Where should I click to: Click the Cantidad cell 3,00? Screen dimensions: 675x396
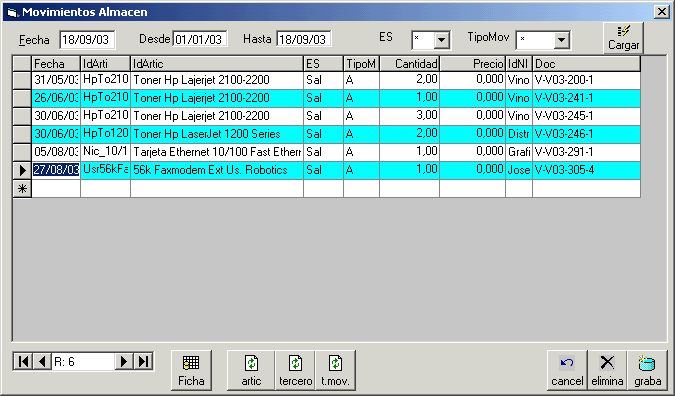tap(409, 116)
